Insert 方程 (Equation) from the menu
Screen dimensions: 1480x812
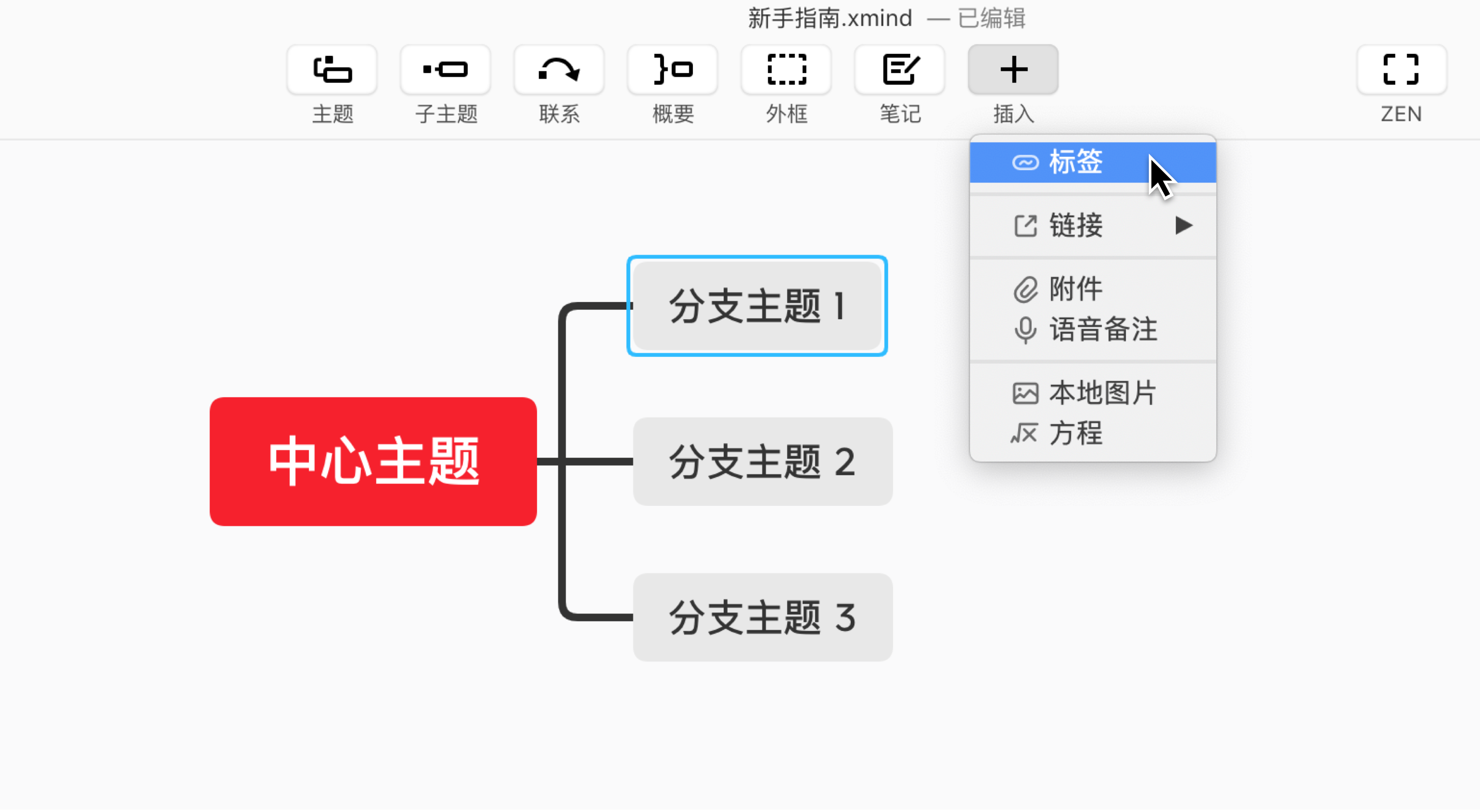click(1075, 433)
